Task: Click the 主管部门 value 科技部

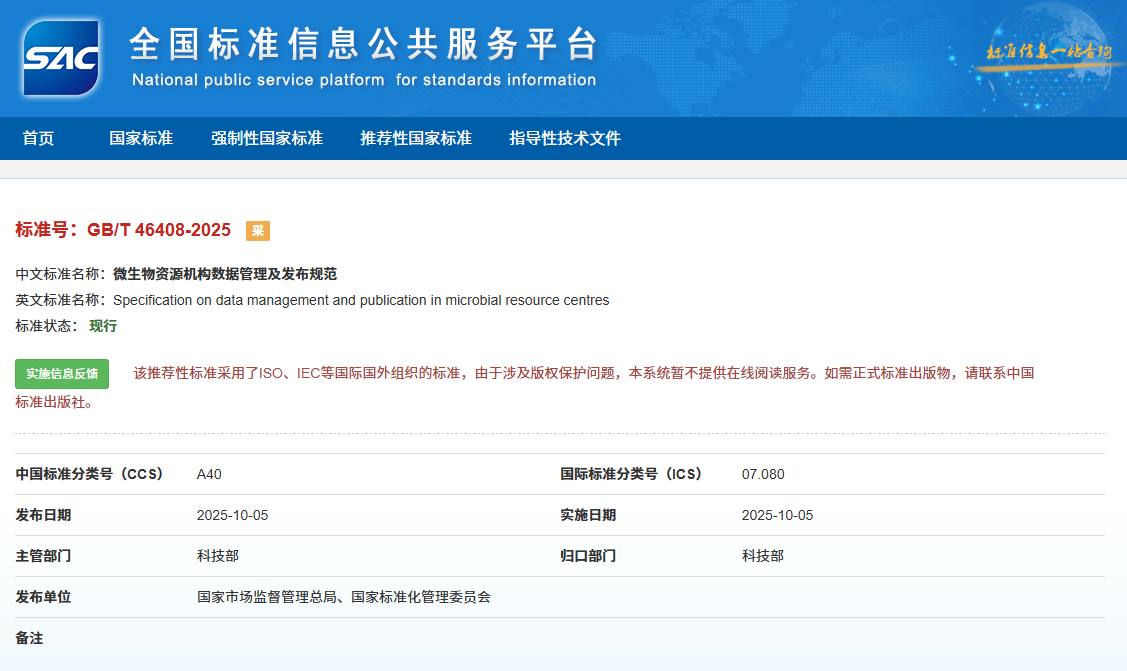Action: coord(218,556)
